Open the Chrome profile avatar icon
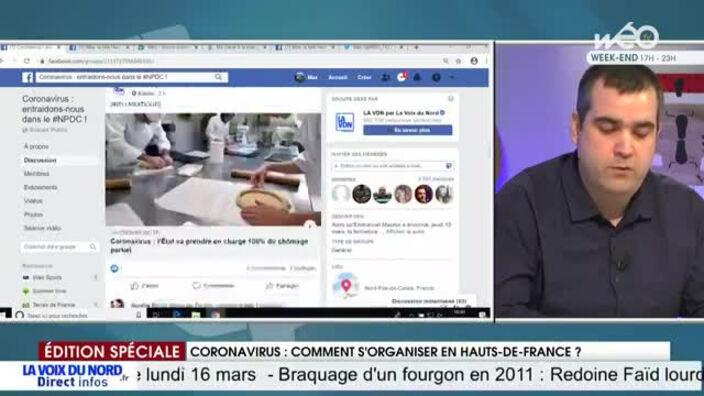704x396 pixels. pos(474,61)
